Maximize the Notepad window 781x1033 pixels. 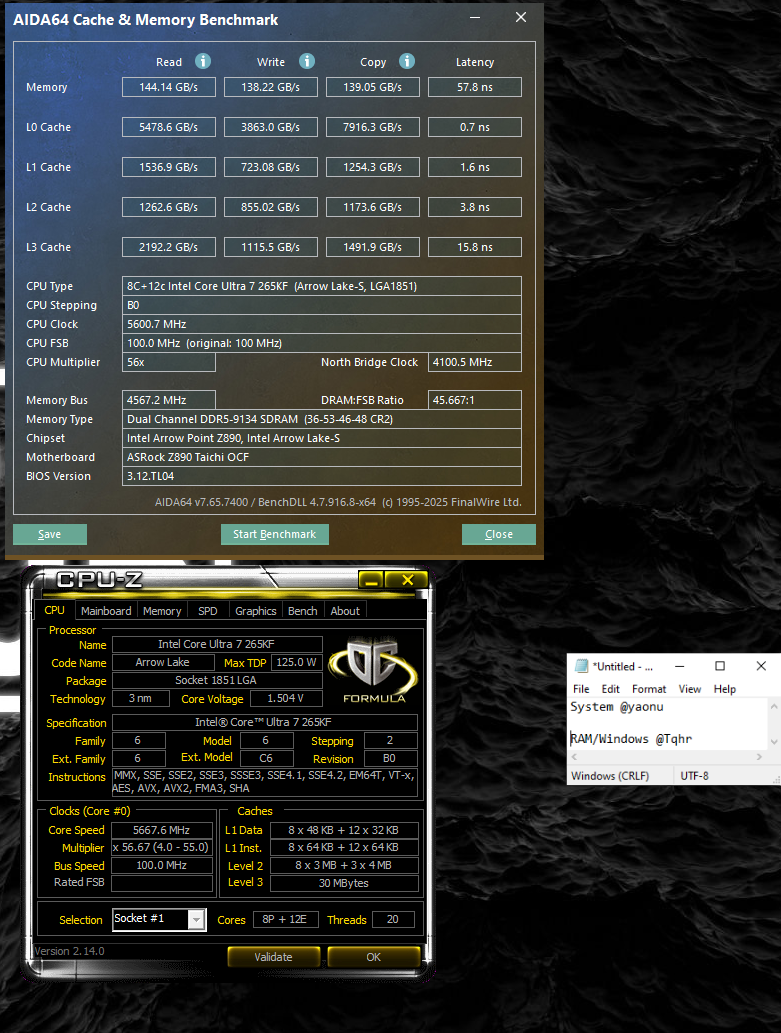point(720,666)
